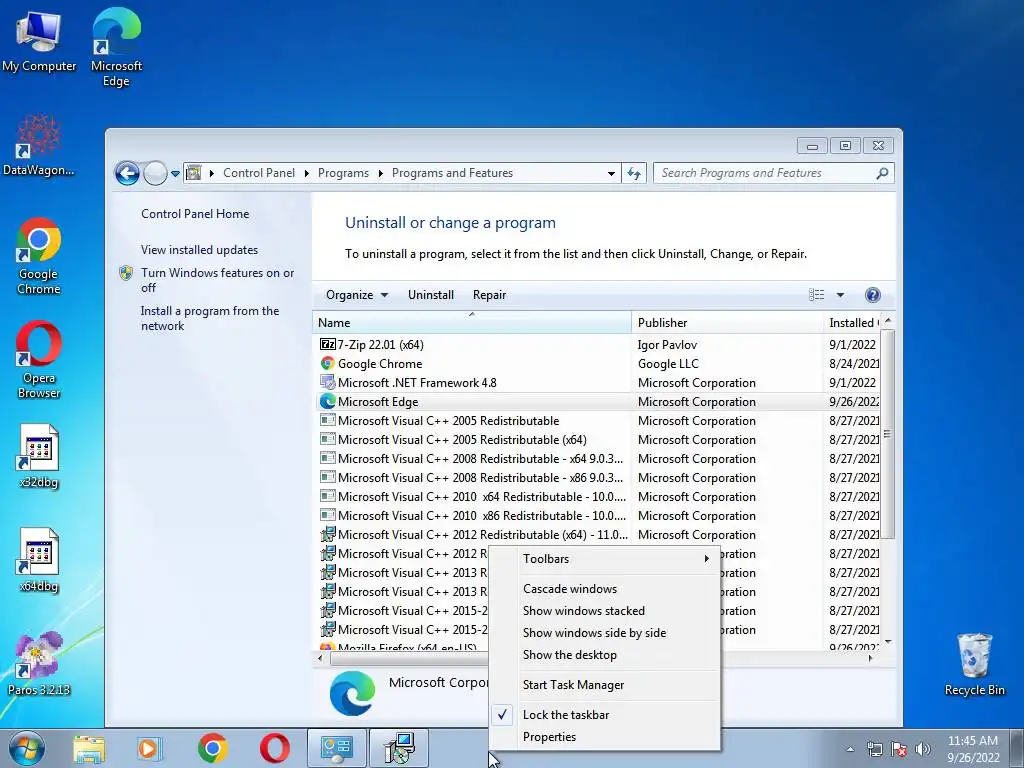Viewport: 1024px width, 768px height.
Task: Refresh the Programs and Features address bar
Action: [x=633, y=173]
